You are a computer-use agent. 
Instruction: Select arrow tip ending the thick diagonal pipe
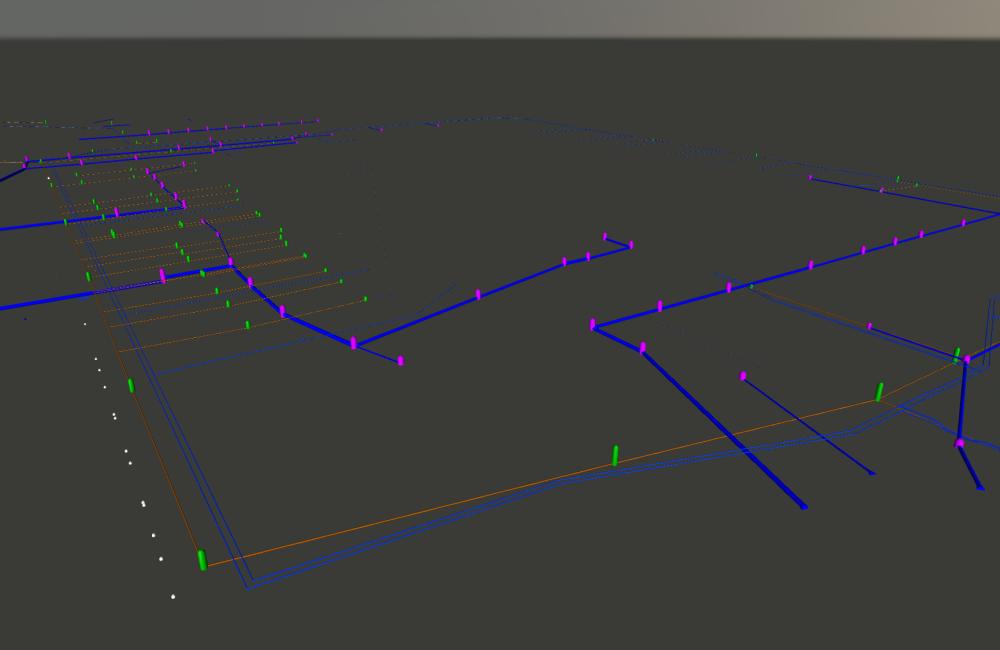803,507
